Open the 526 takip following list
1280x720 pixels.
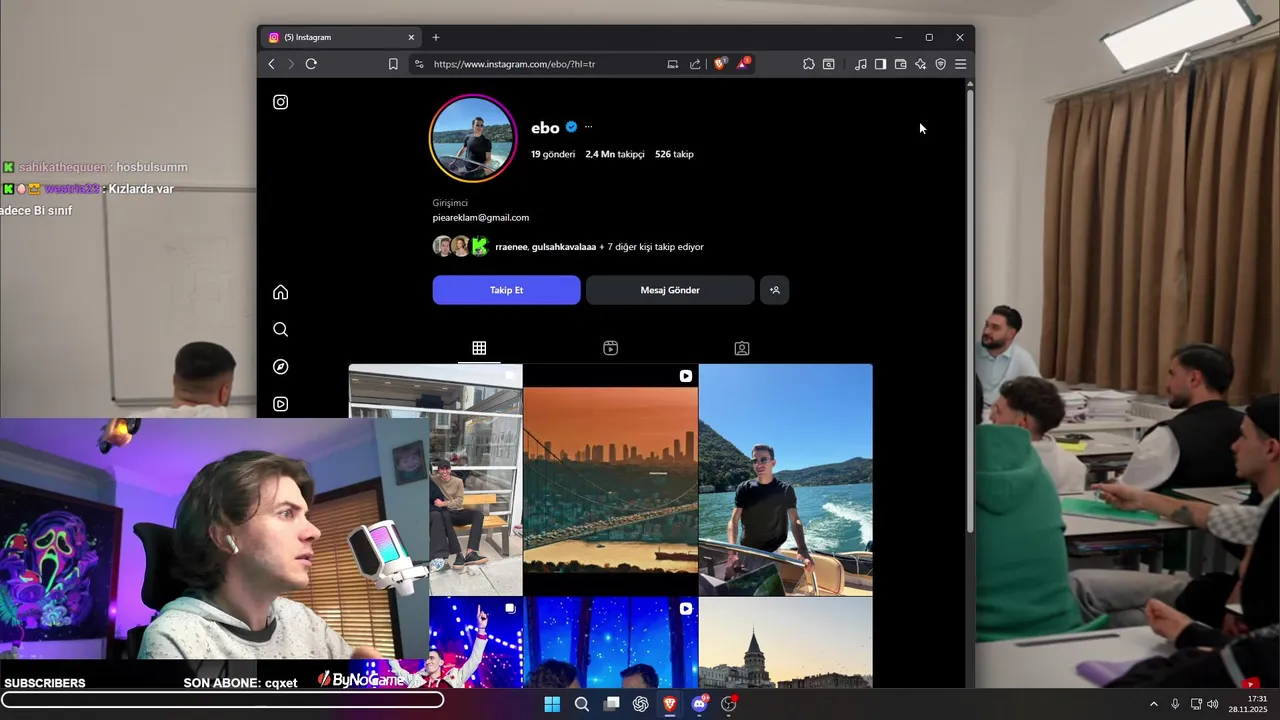click(674, 154)
